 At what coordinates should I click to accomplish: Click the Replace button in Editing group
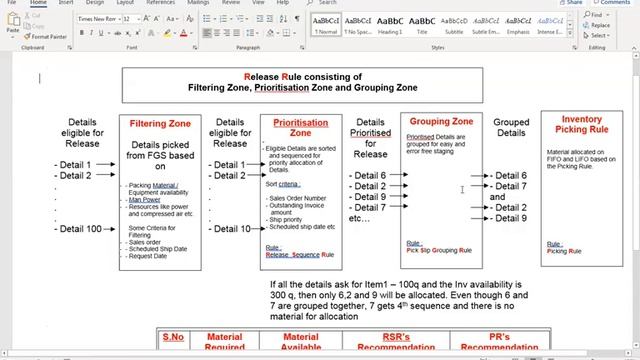(x=596, y=25)
